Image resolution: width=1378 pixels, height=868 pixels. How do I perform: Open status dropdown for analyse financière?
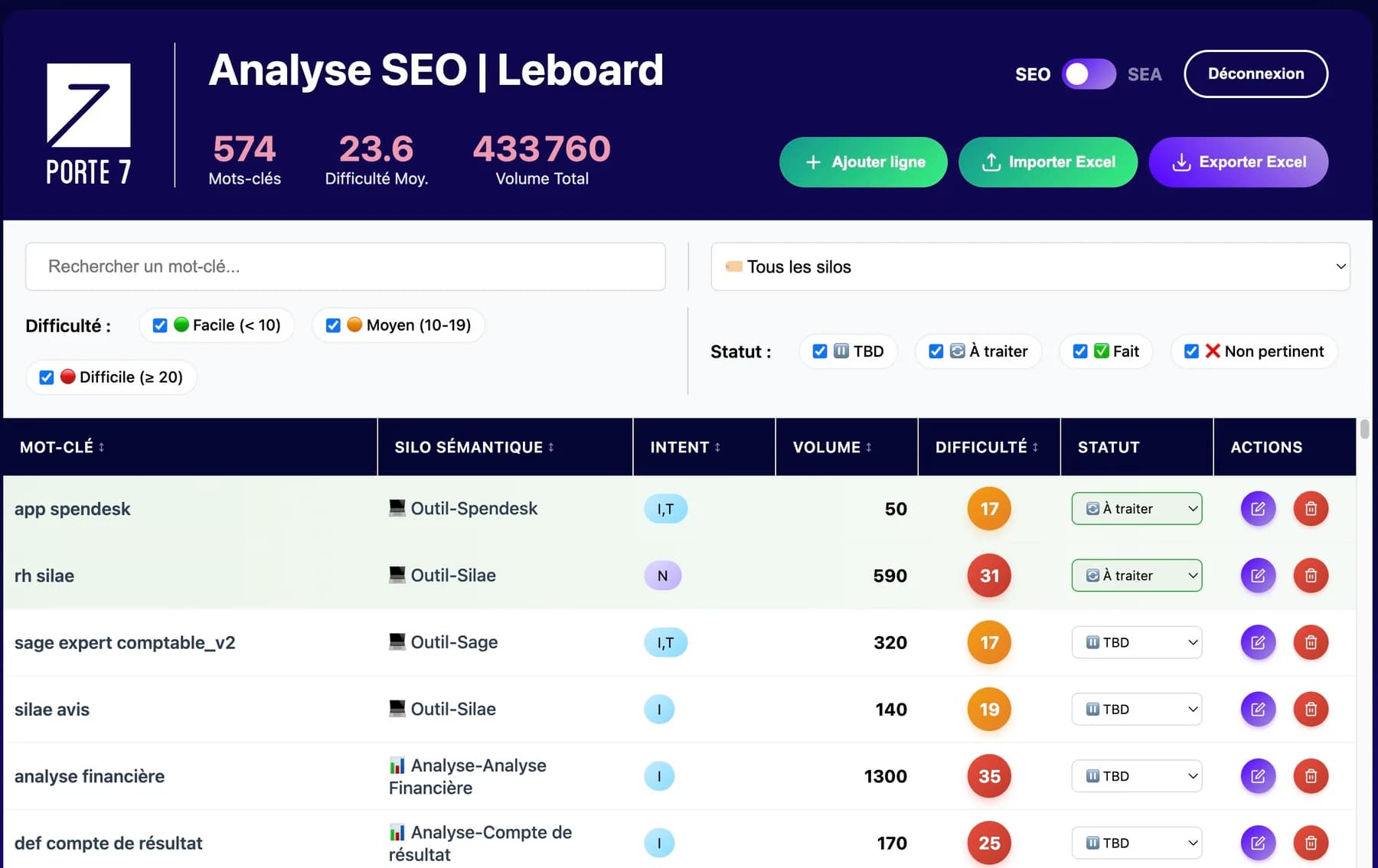(1137, 776)
